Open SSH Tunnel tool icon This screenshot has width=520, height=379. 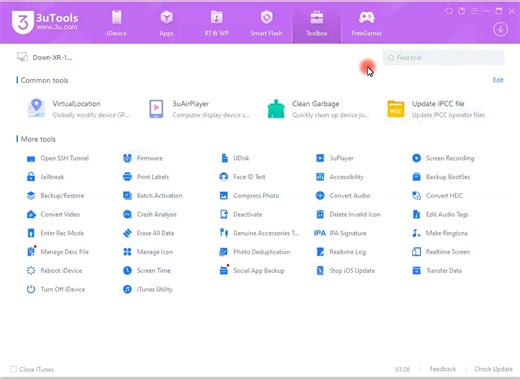31,159
